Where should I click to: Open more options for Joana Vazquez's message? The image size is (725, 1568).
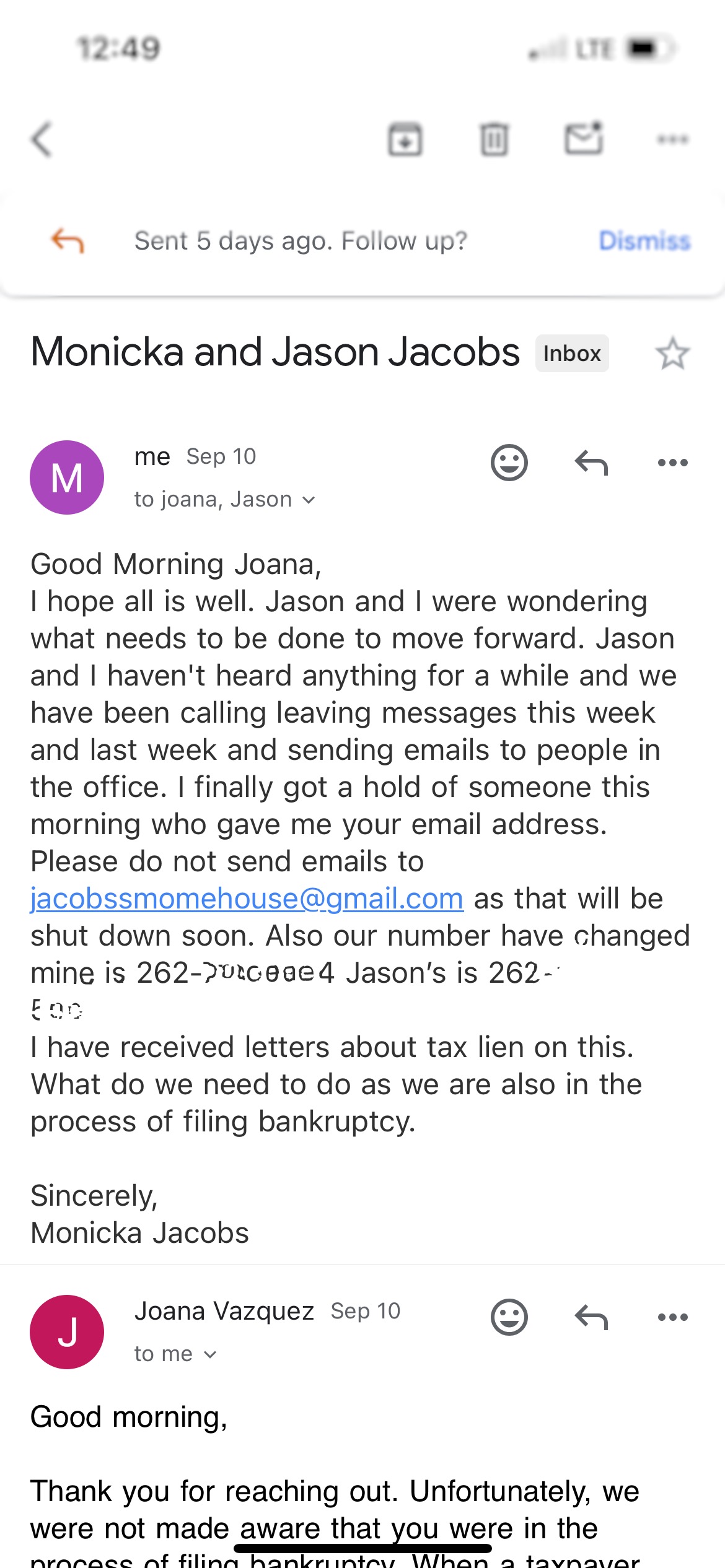(x=672, y=1317)
